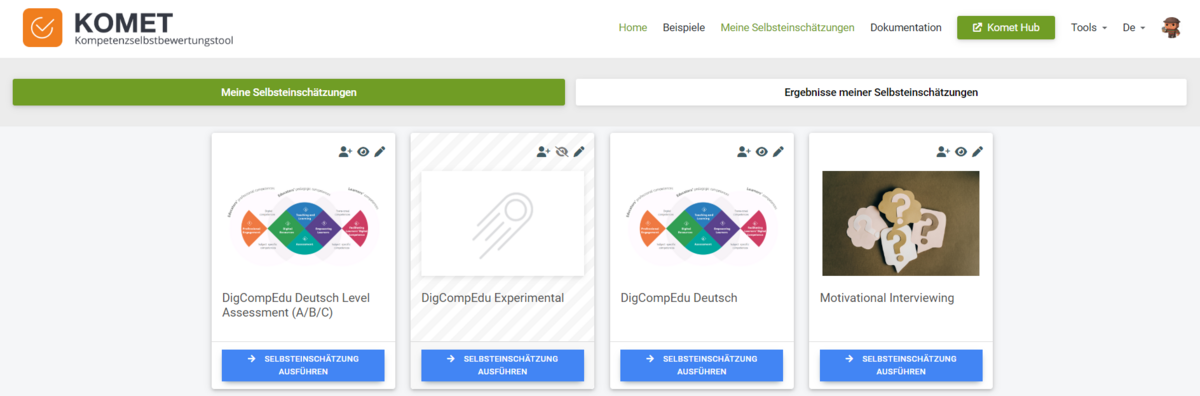Select the Meine Selbsteinschätzungen green tab
The width and height of the screenshot is (1200, 396).
click(x=289, y=92)
